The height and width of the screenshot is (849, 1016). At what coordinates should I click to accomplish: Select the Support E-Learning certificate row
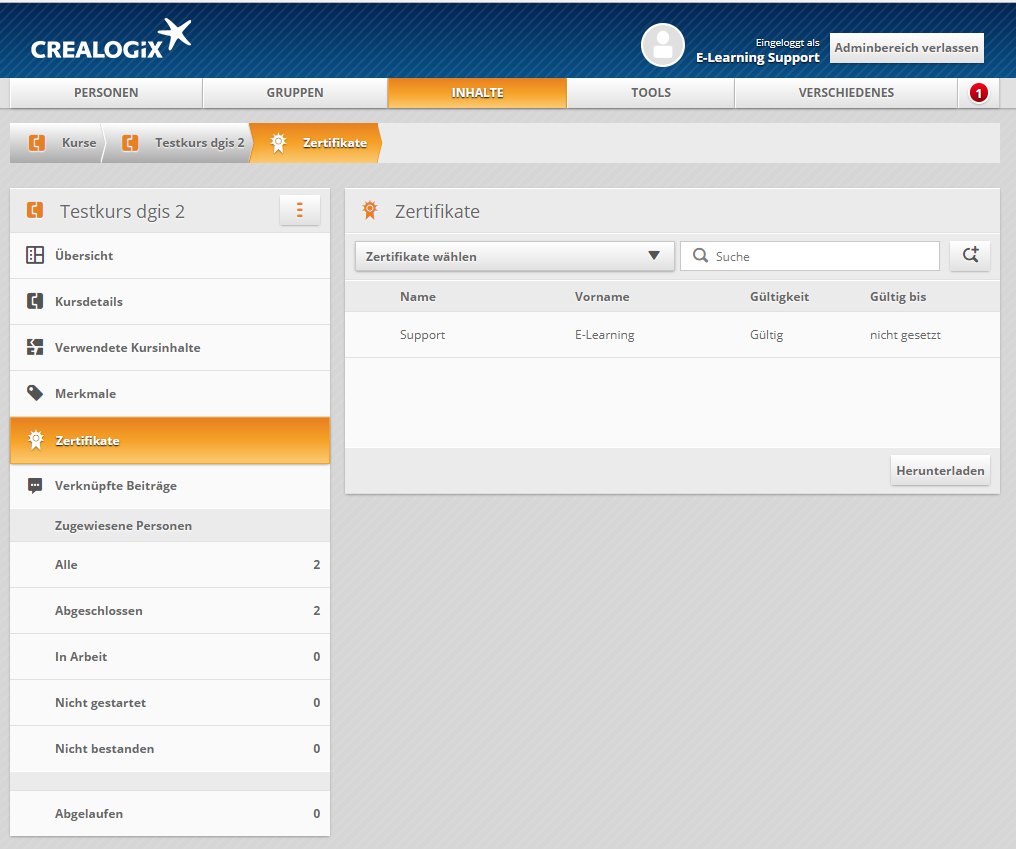670,335
